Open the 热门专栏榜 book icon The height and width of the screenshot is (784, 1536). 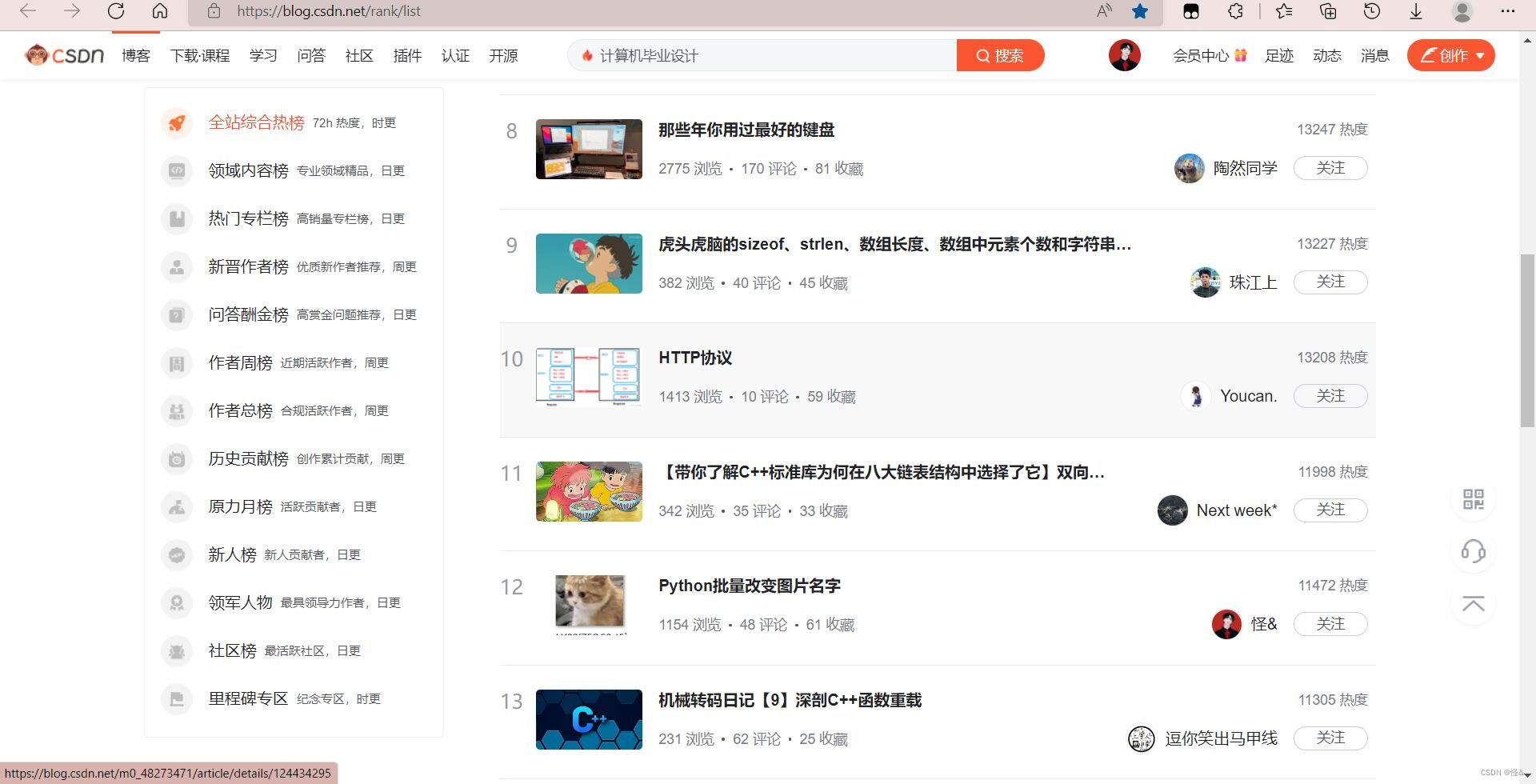coord(177,218)
